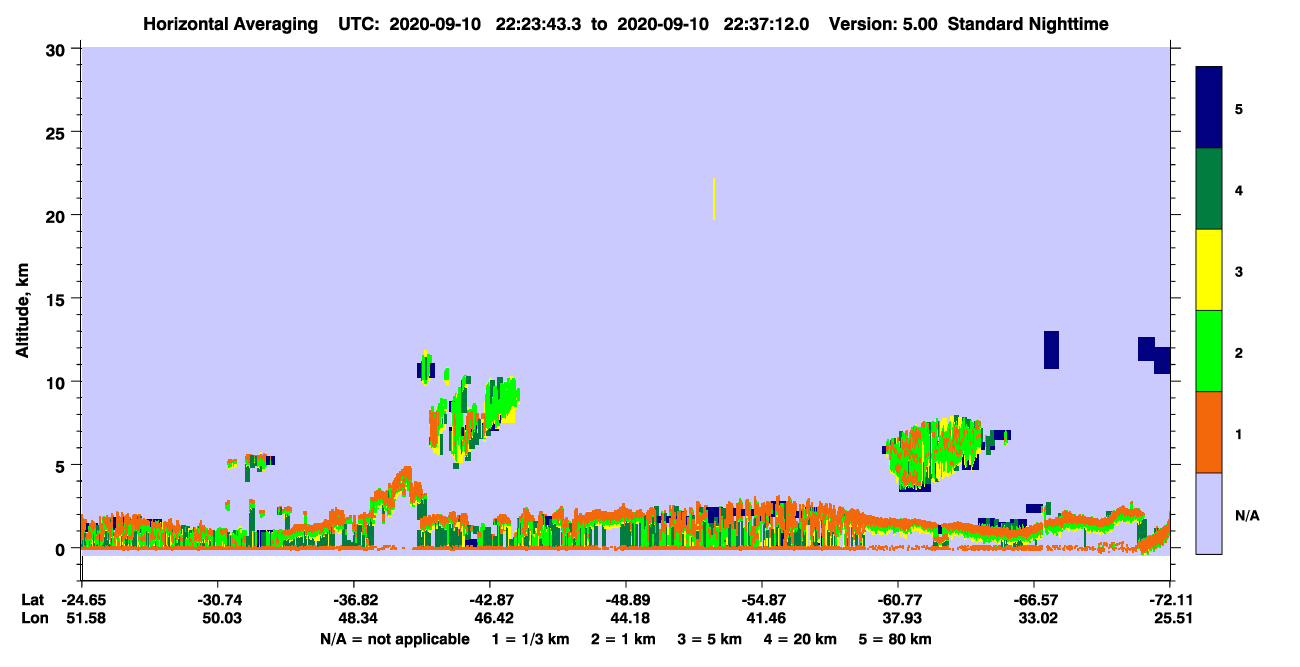Click the dark blue level 5 color swatch
This screenshot has height=667, width=1300.
pyautogui.click(x=1209, y=107)
